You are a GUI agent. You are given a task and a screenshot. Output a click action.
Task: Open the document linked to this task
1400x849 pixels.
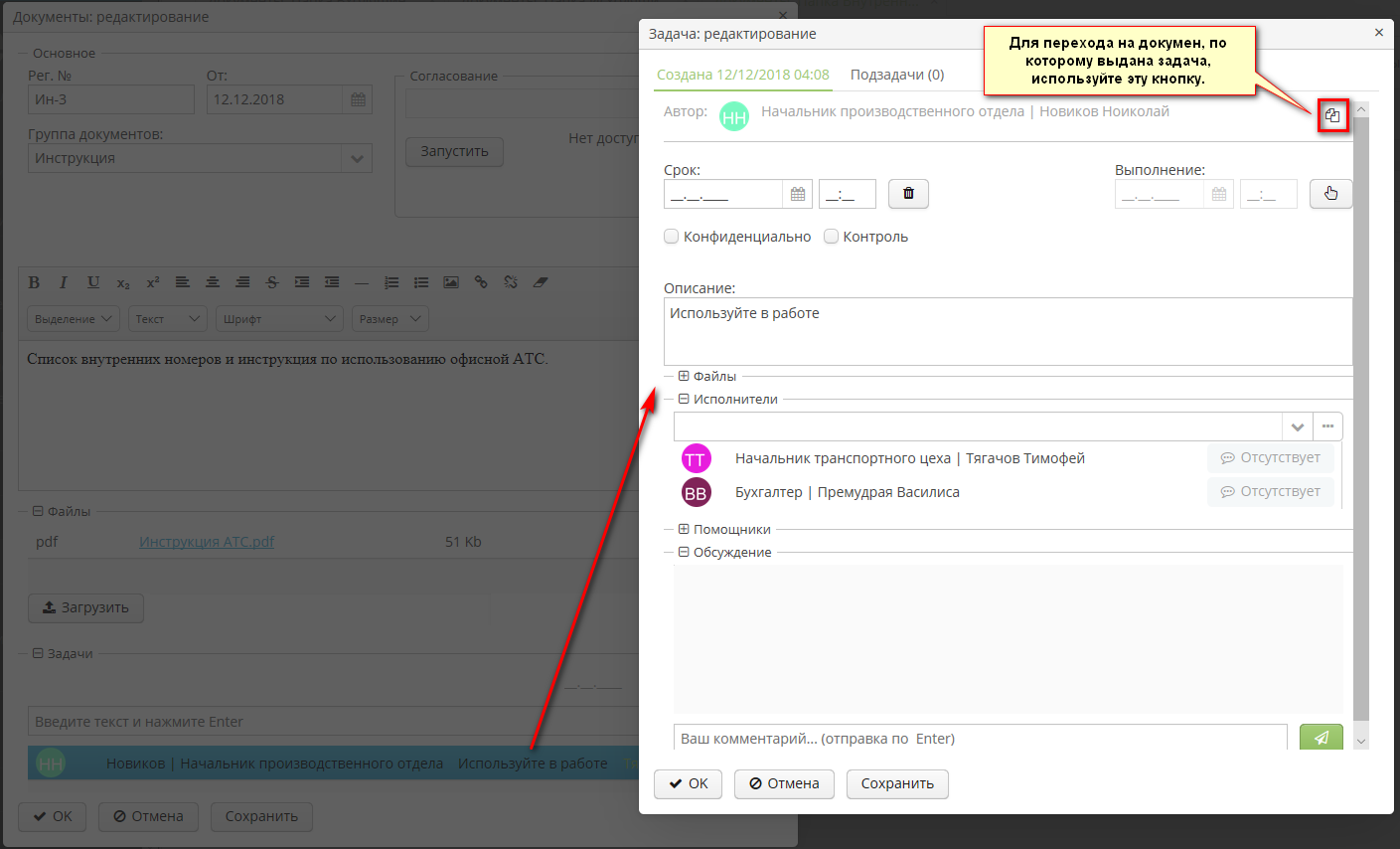coord(1332,116)
